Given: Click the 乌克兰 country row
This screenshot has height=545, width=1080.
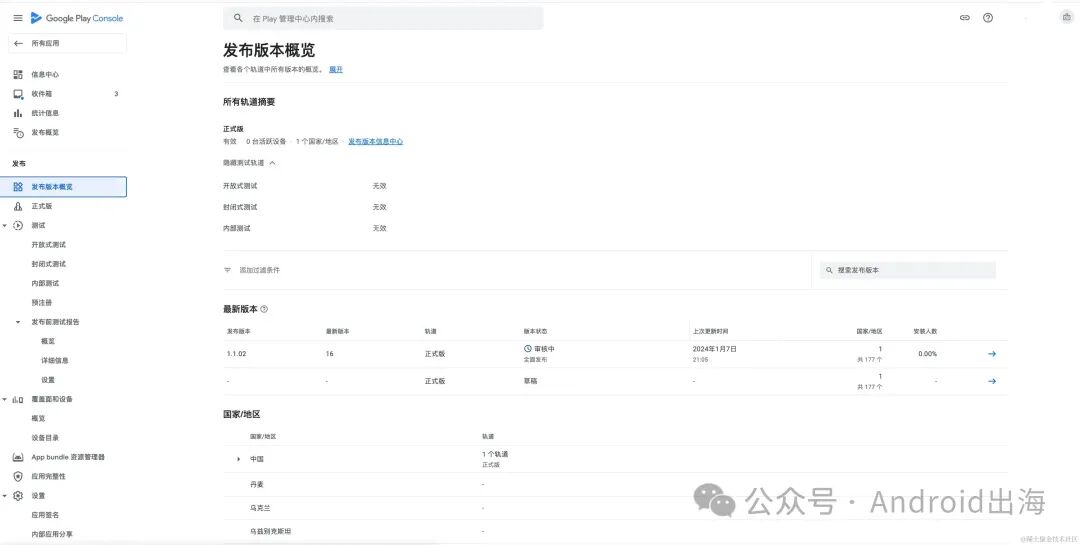Looking at the screenshot, I should (x=615, y=508).
